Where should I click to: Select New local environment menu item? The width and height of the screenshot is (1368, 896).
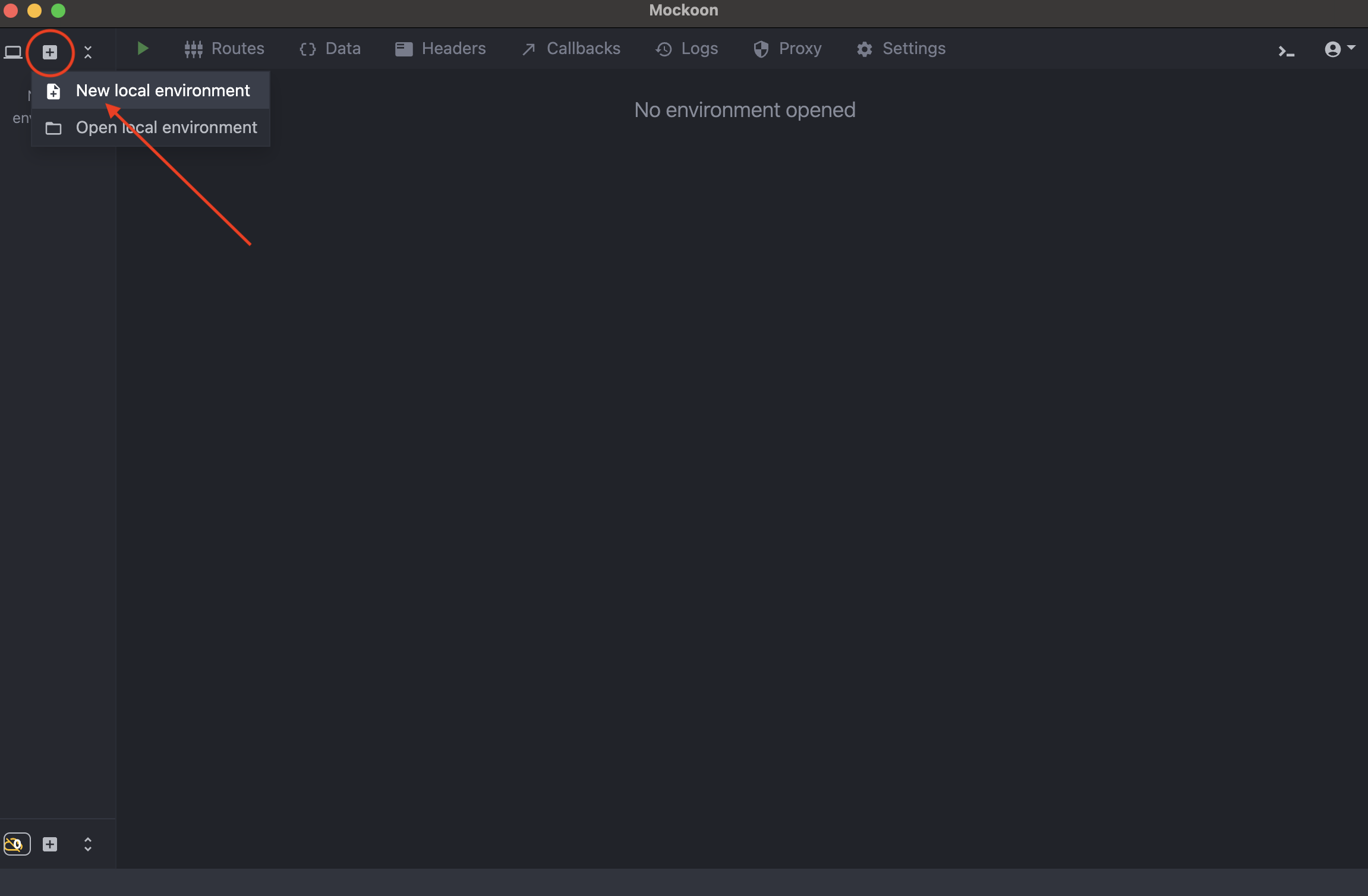[163, 91]
